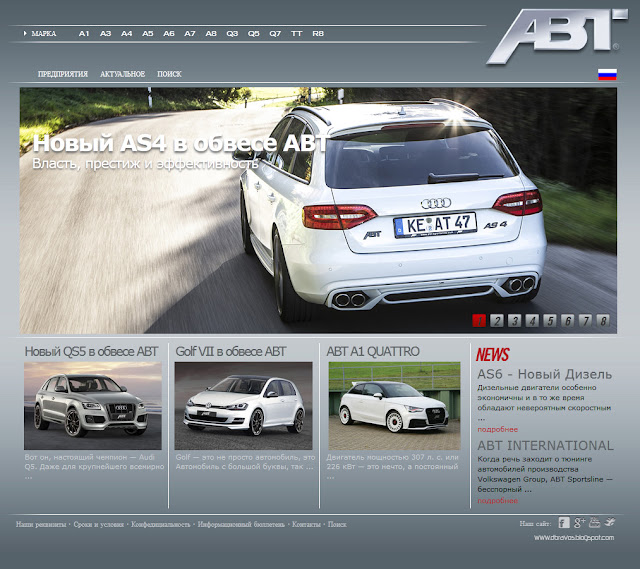Open the ABT INTERNATIONAL news headline
This screenshot has height=569, width=640.
(545, 445)
